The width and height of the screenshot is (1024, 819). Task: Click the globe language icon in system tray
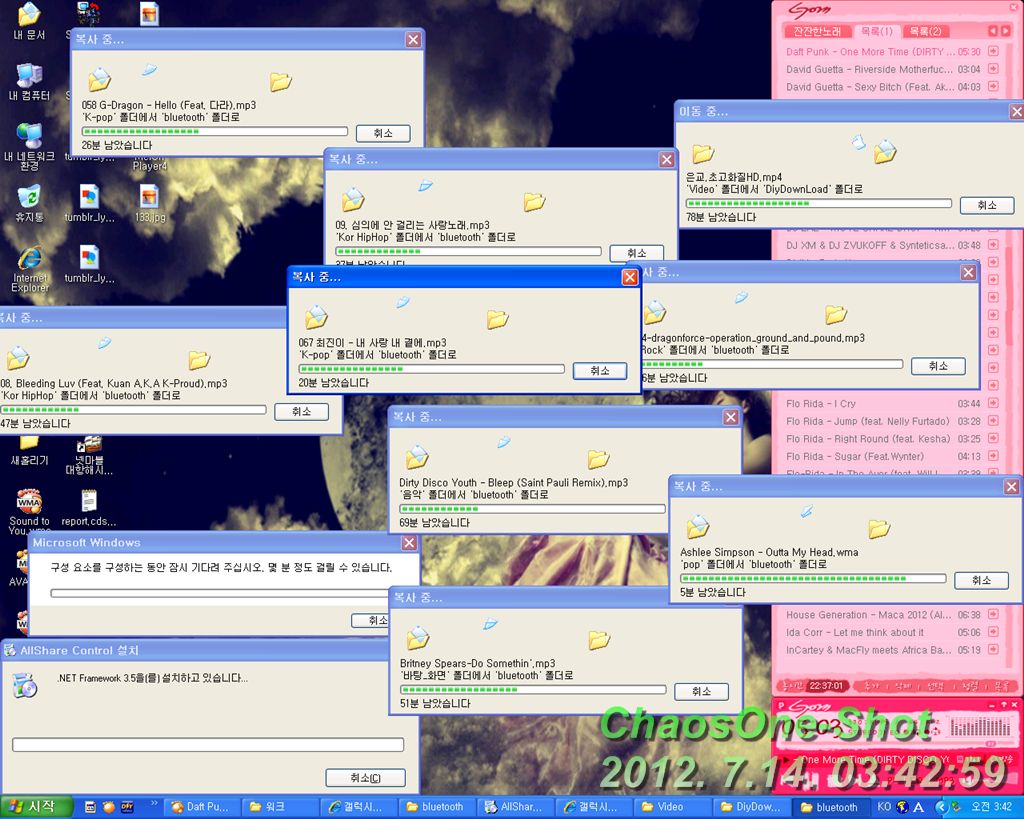pyautogui.click(x=903, y=807)
